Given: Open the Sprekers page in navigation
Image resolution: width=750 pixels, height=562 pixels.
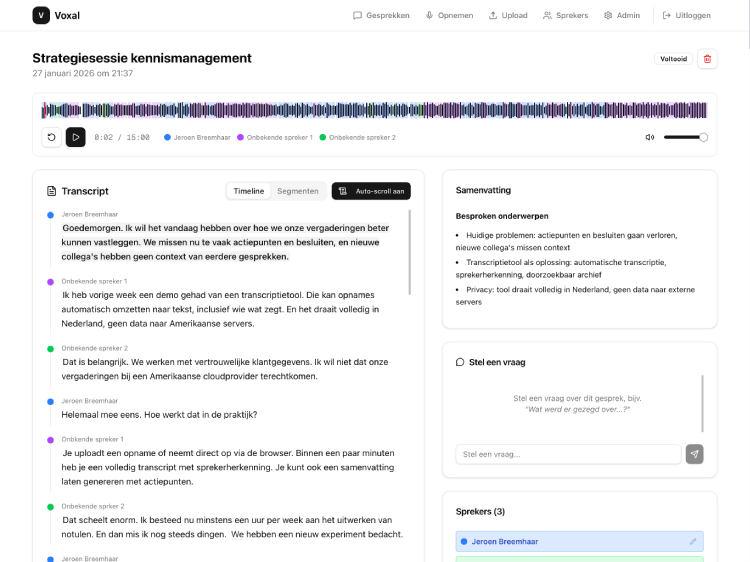Looking at the screenshot, I should tap(565, 15).
